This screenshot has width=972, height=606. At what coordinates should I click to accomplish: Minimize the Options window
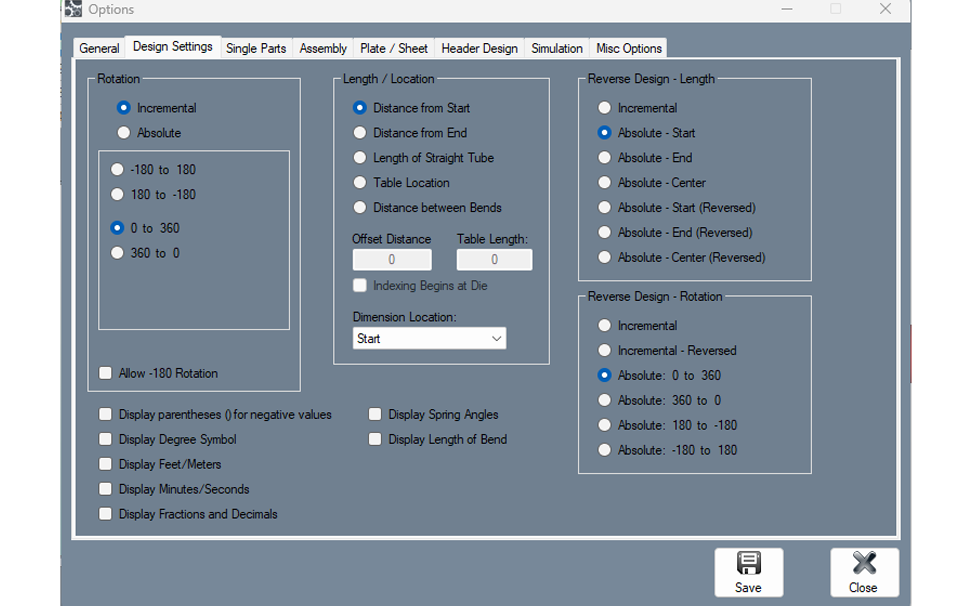[x=787, y=9]
